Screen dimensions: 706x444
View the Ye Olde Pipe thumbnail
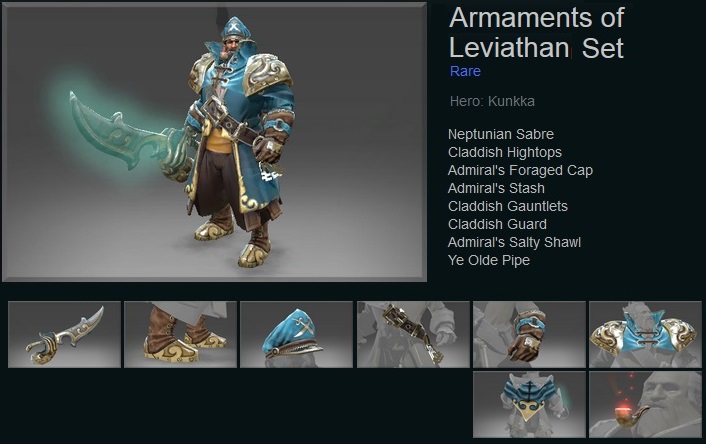tap(645, 404)
